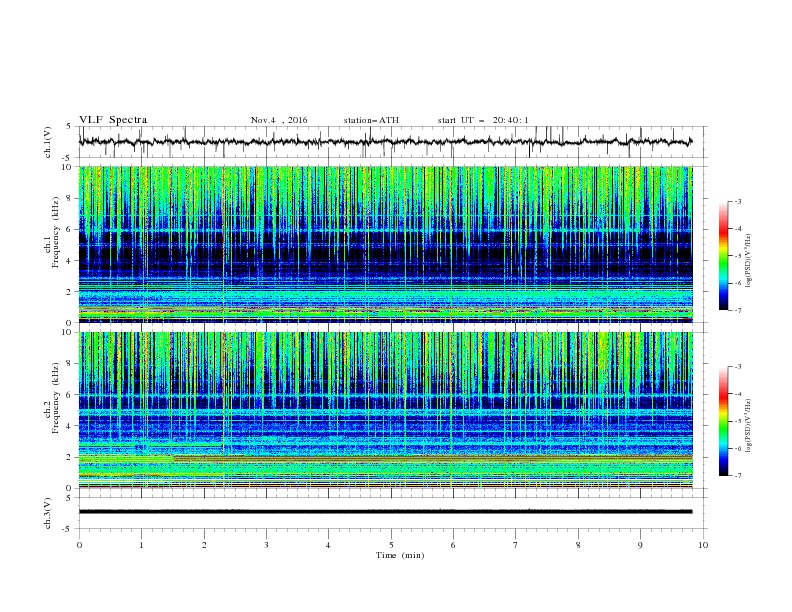Click the "-5" tick on ch.1 colorbar

[738, 256]
